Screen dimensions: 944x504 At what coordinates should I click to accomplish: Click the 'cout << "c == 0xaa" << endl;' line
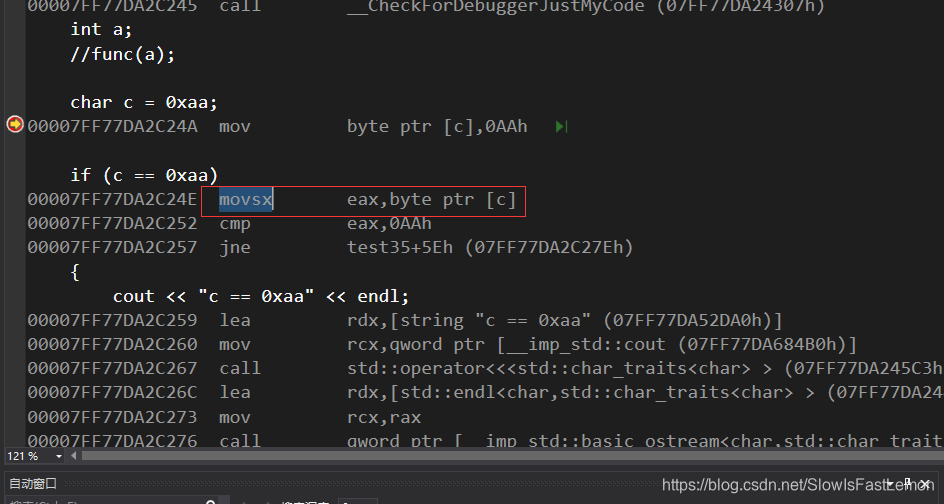click(261, 296)
